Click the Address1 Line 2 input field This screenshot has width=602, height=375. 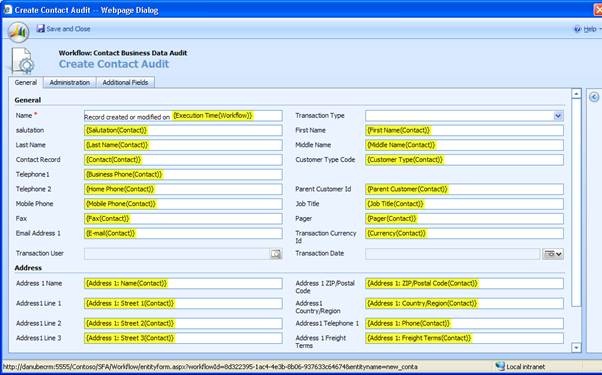(x=183, y=324)
